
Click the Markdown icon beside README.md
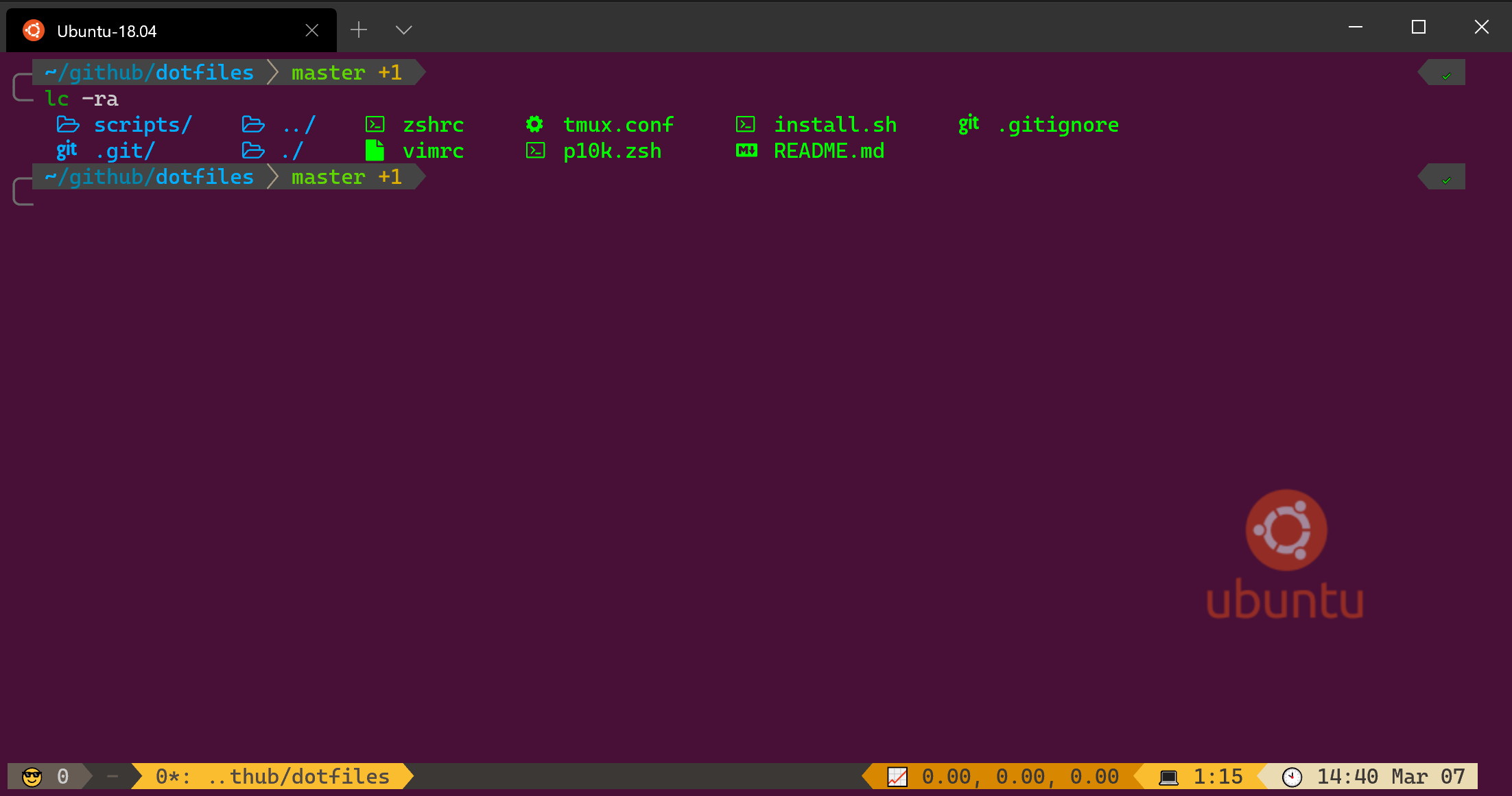(746, 150)
